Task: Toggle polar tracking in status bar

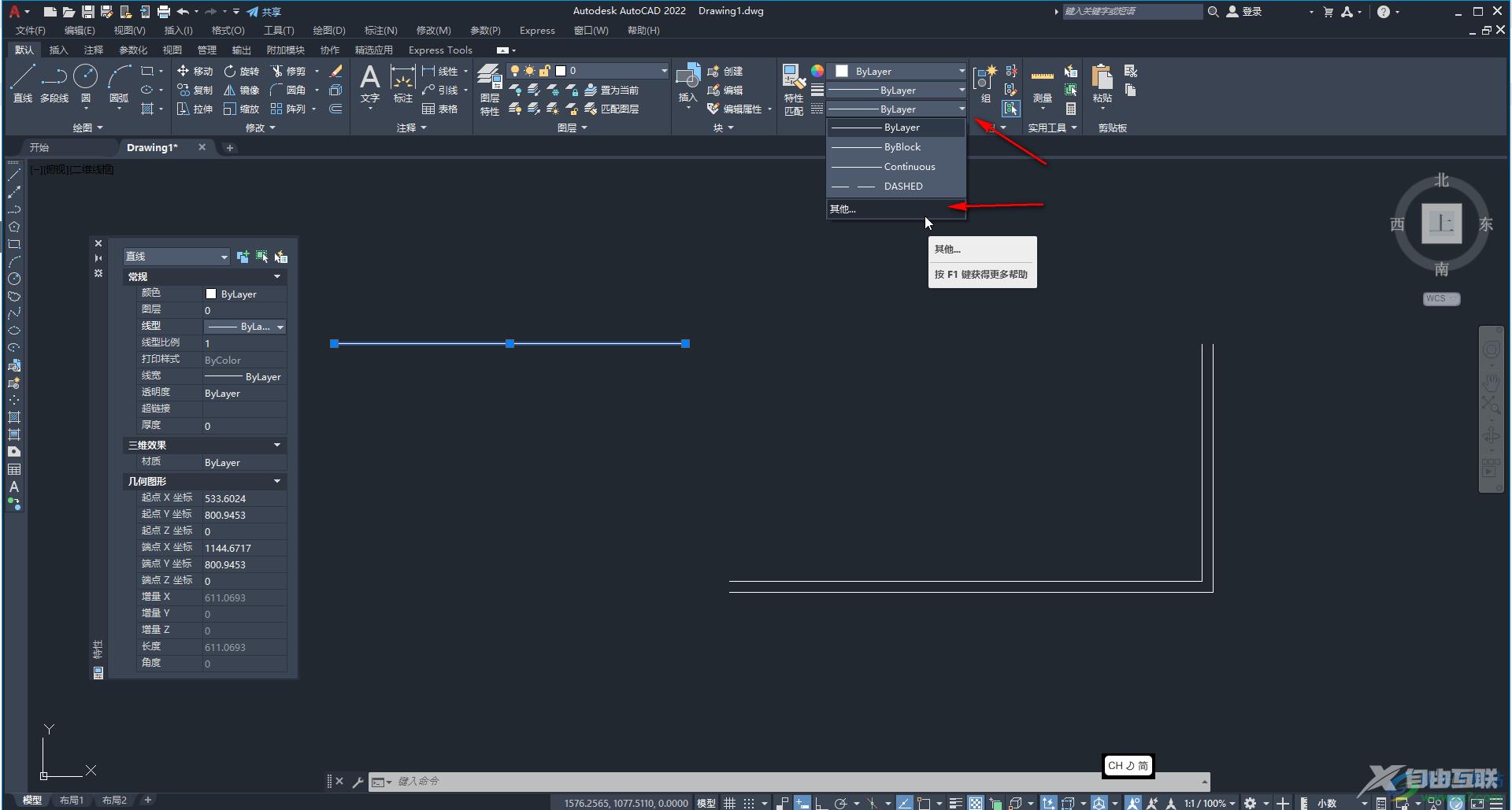Action: tap(840, 803)
